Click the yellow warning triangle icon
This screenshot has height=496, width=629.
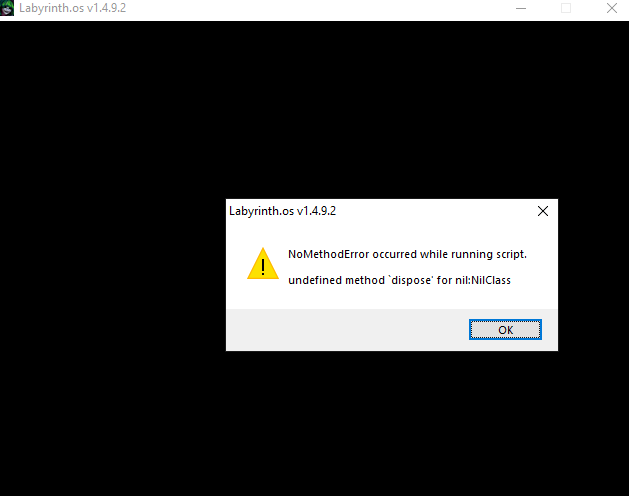263,264
